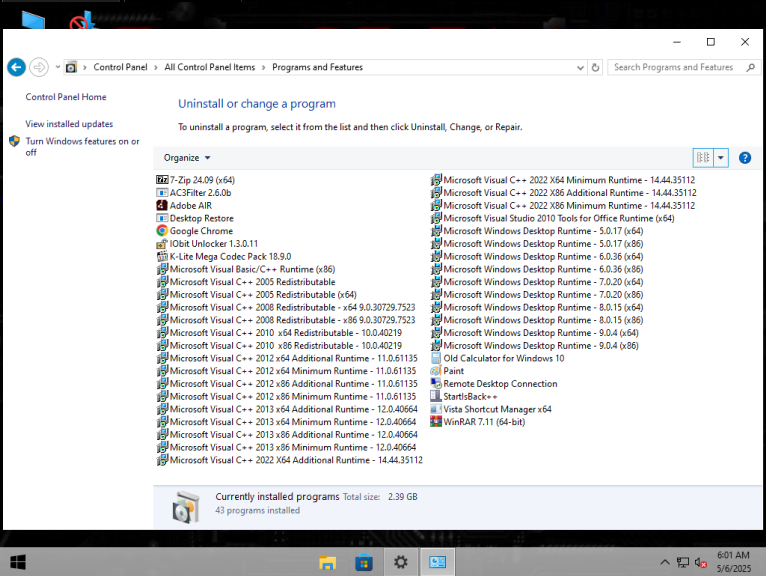The image size is (766, 576).
Task: Open Control Panel Home link
Action: click(x=66, y=97)
